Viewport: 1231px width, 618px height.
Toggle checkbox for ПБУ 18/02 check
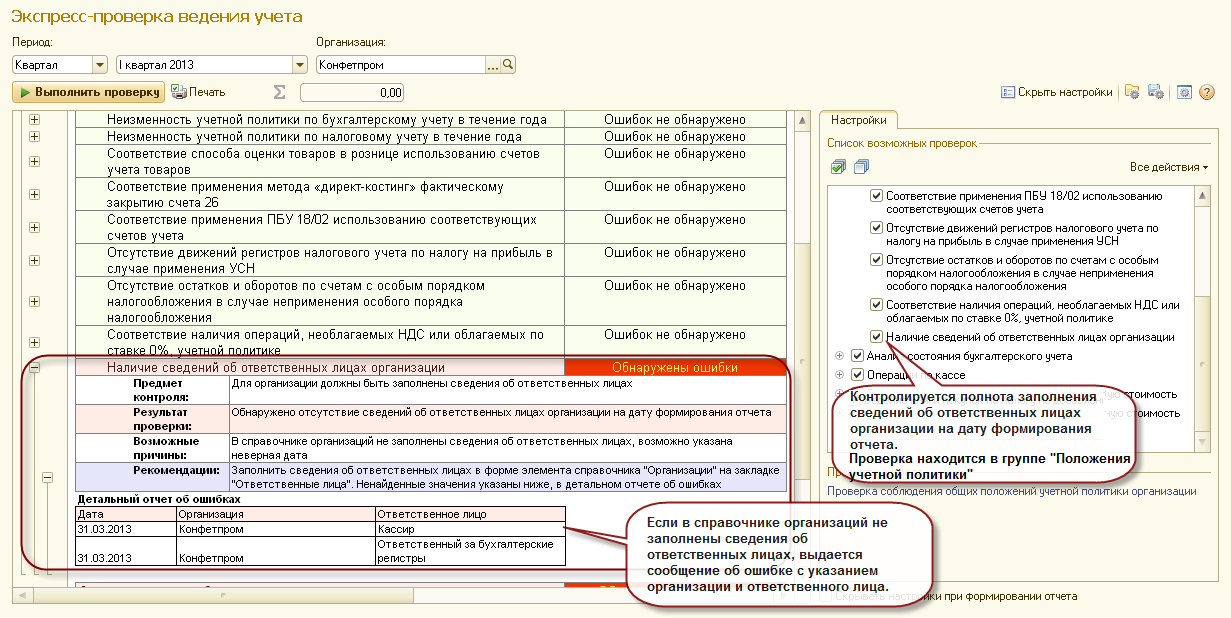coord(877,196)
